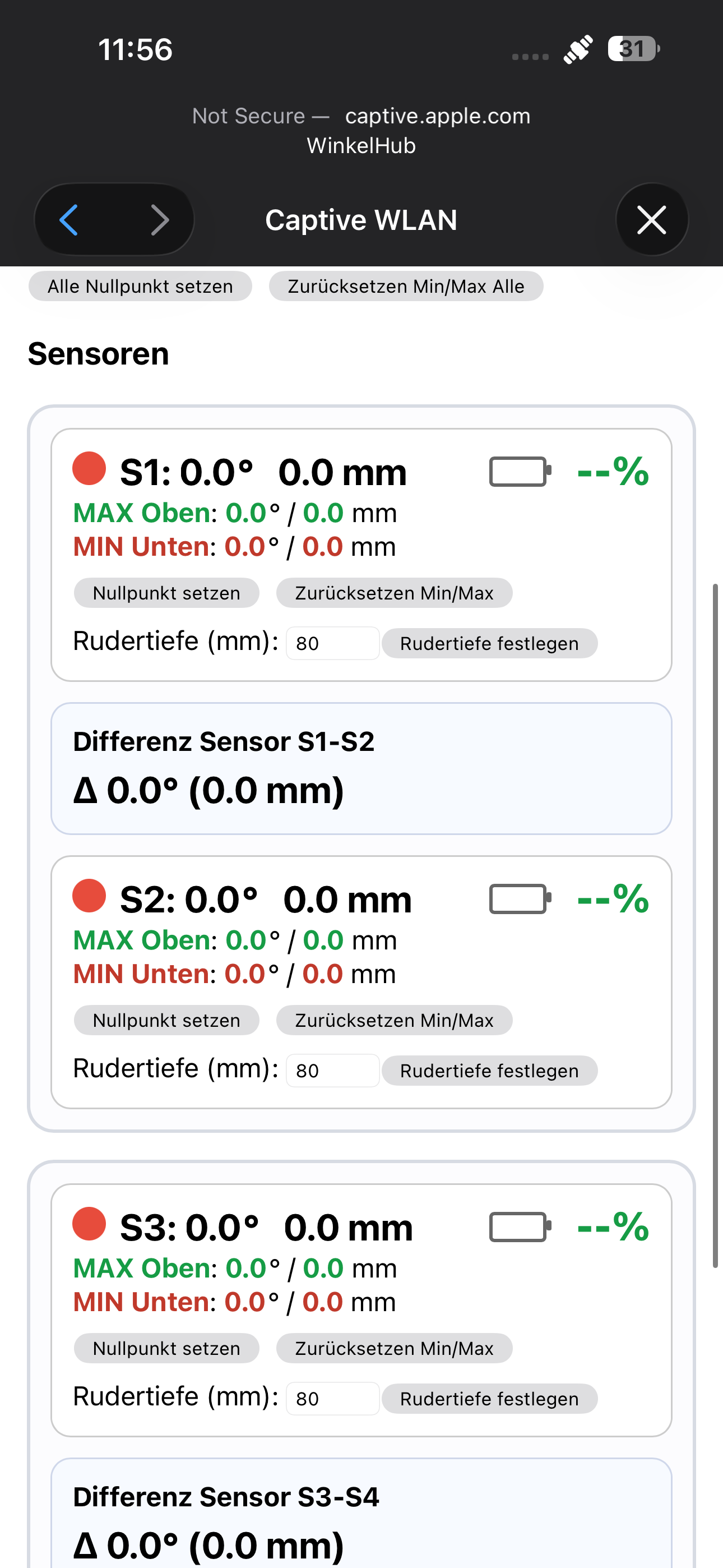
Task: Tap the page scrollbar on the right
Action: [716, 925]
